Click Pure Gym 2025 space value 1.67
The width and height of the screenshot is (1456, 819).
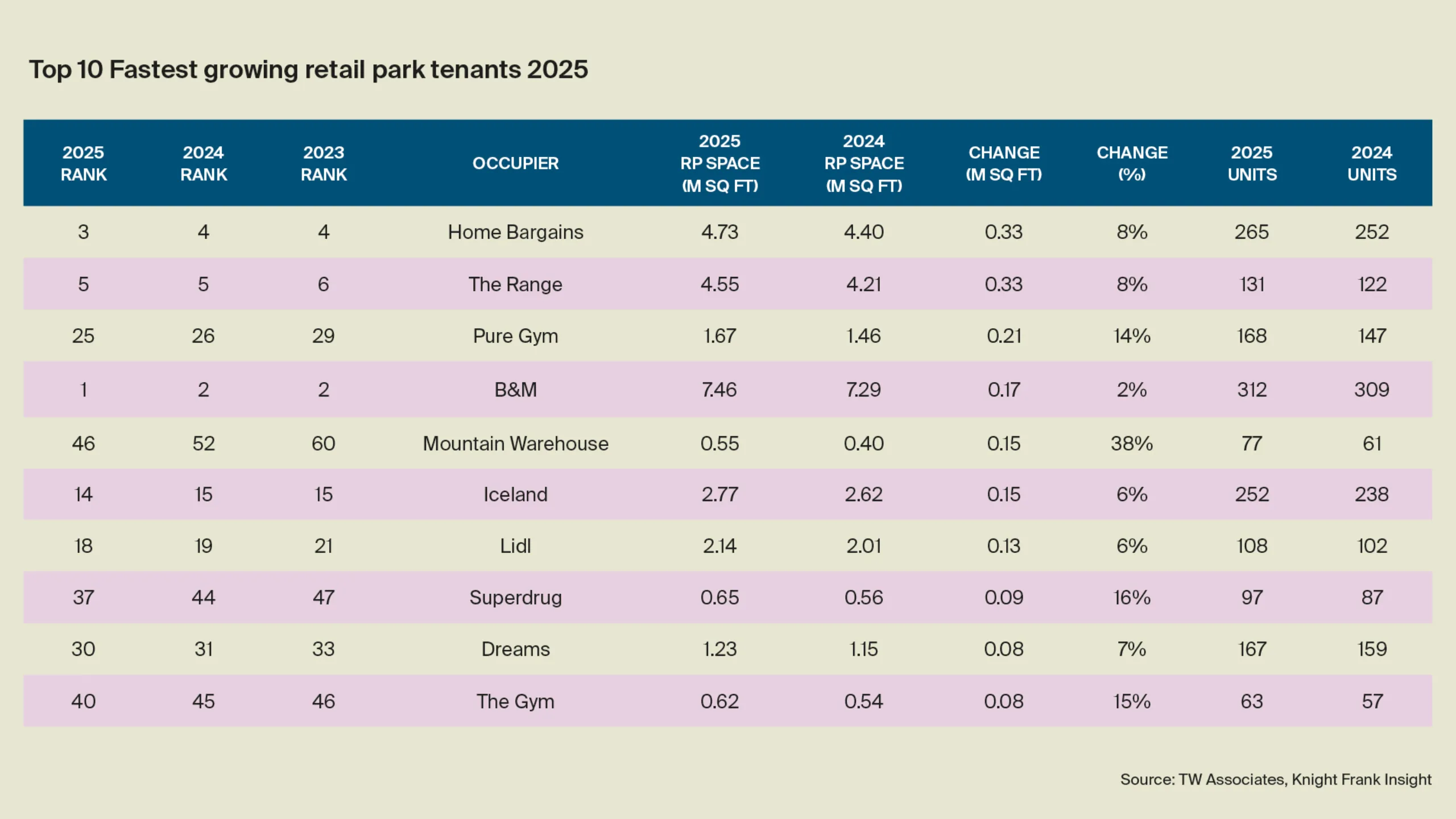click(x=719, y=336)
